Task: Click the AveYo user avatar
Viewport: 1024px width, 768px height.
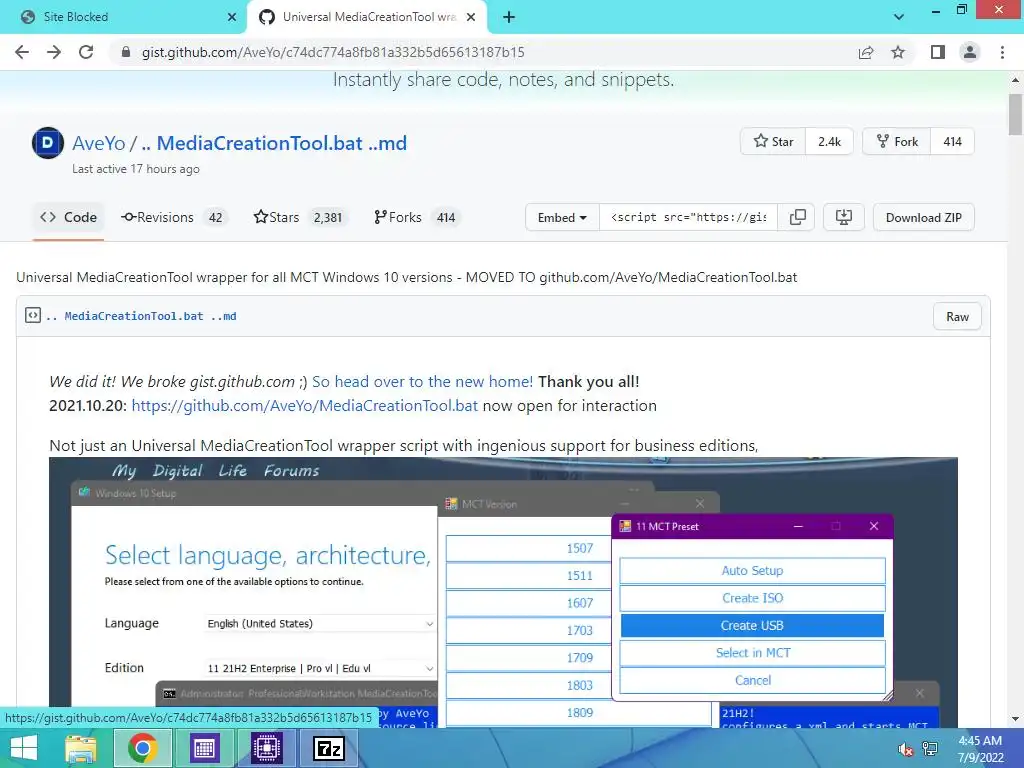Action: pyautogui.click(x=48, y=143)
